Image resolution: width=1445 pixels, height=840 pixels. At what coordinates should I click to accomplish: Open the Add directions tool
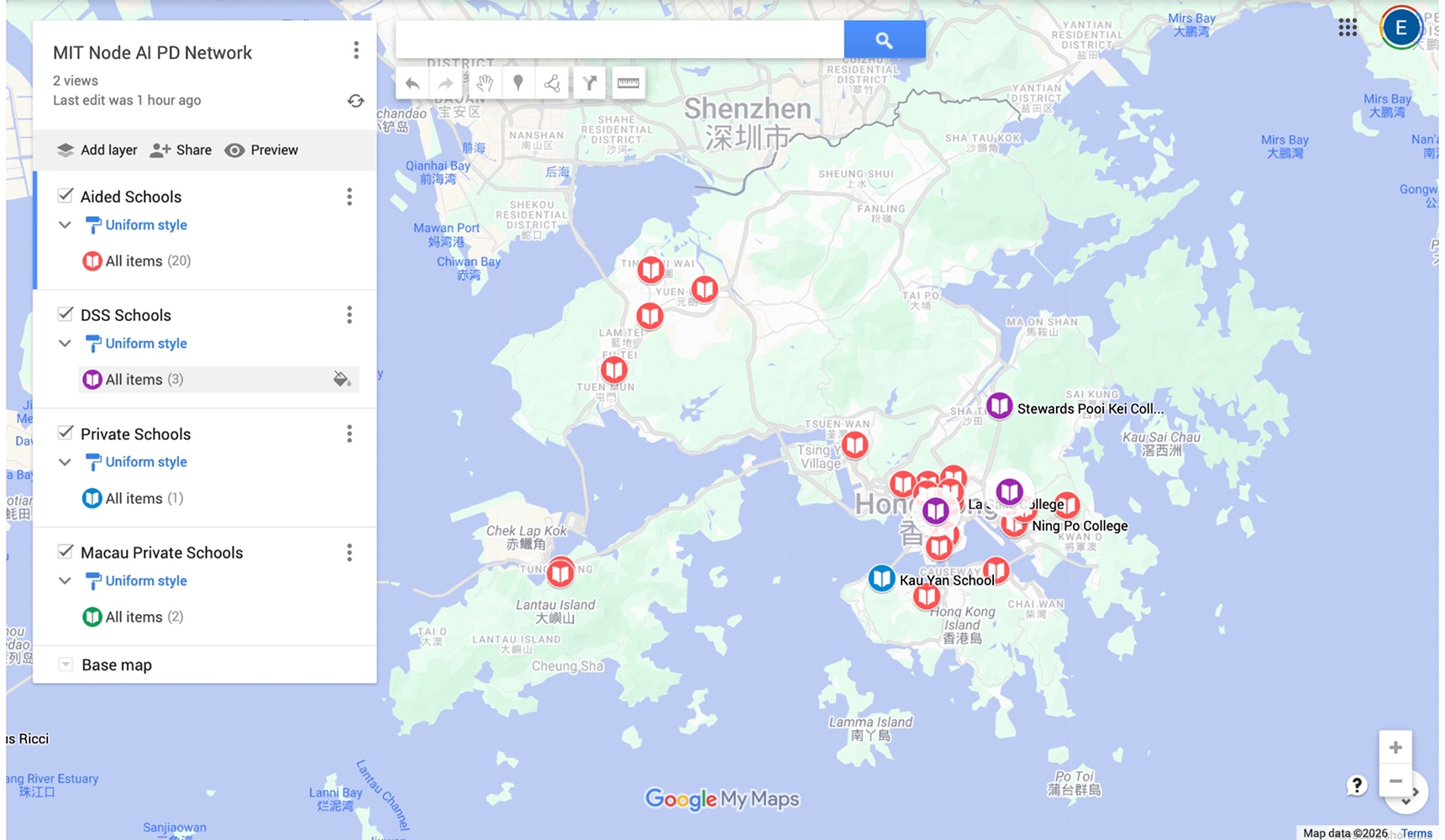[590, 83]
